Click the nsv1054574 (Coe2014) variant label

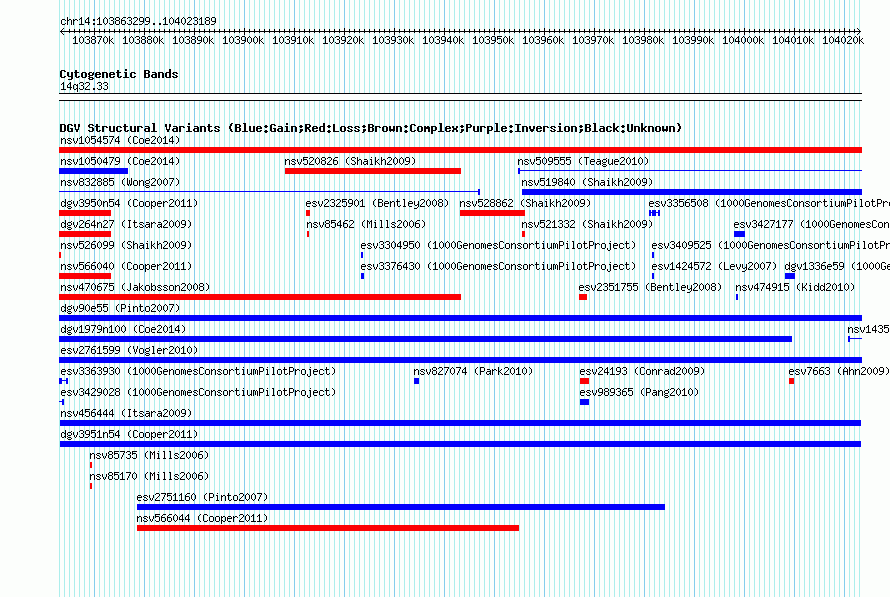[x=120, y=140]
